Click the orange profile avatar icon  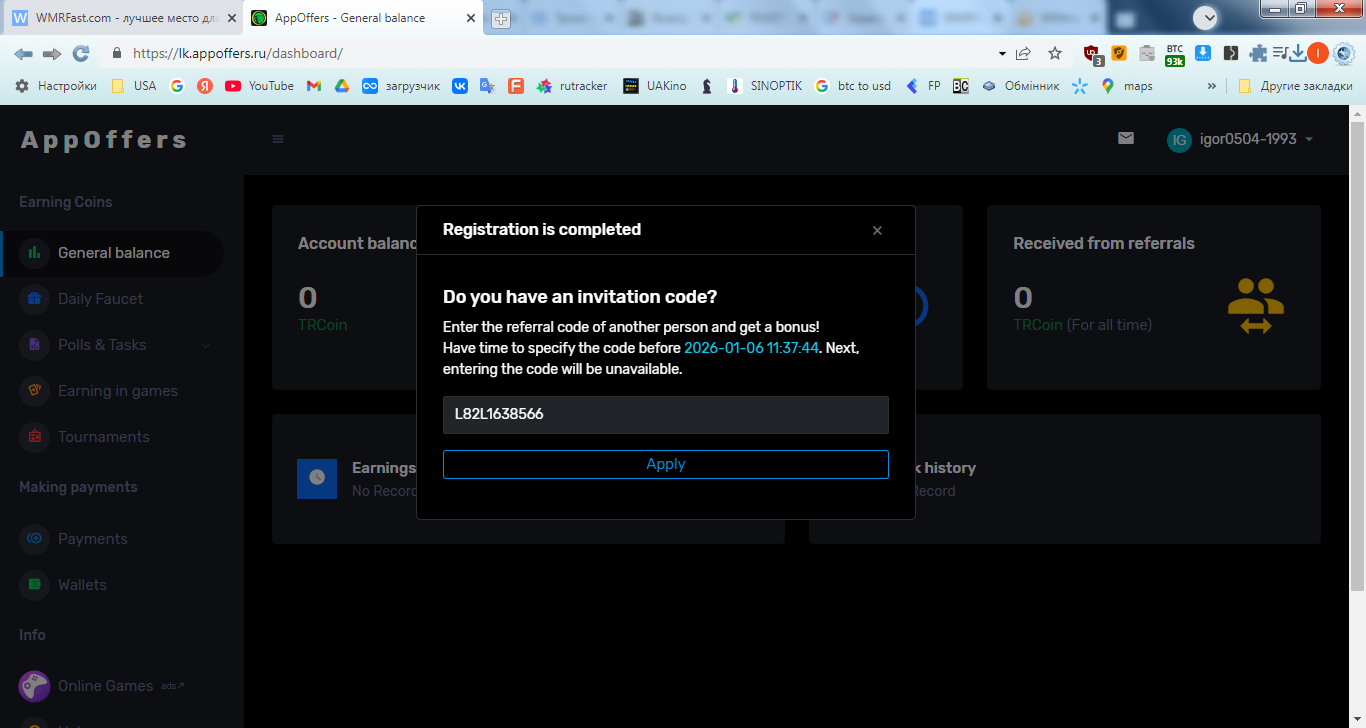[x=1318, y=54]
